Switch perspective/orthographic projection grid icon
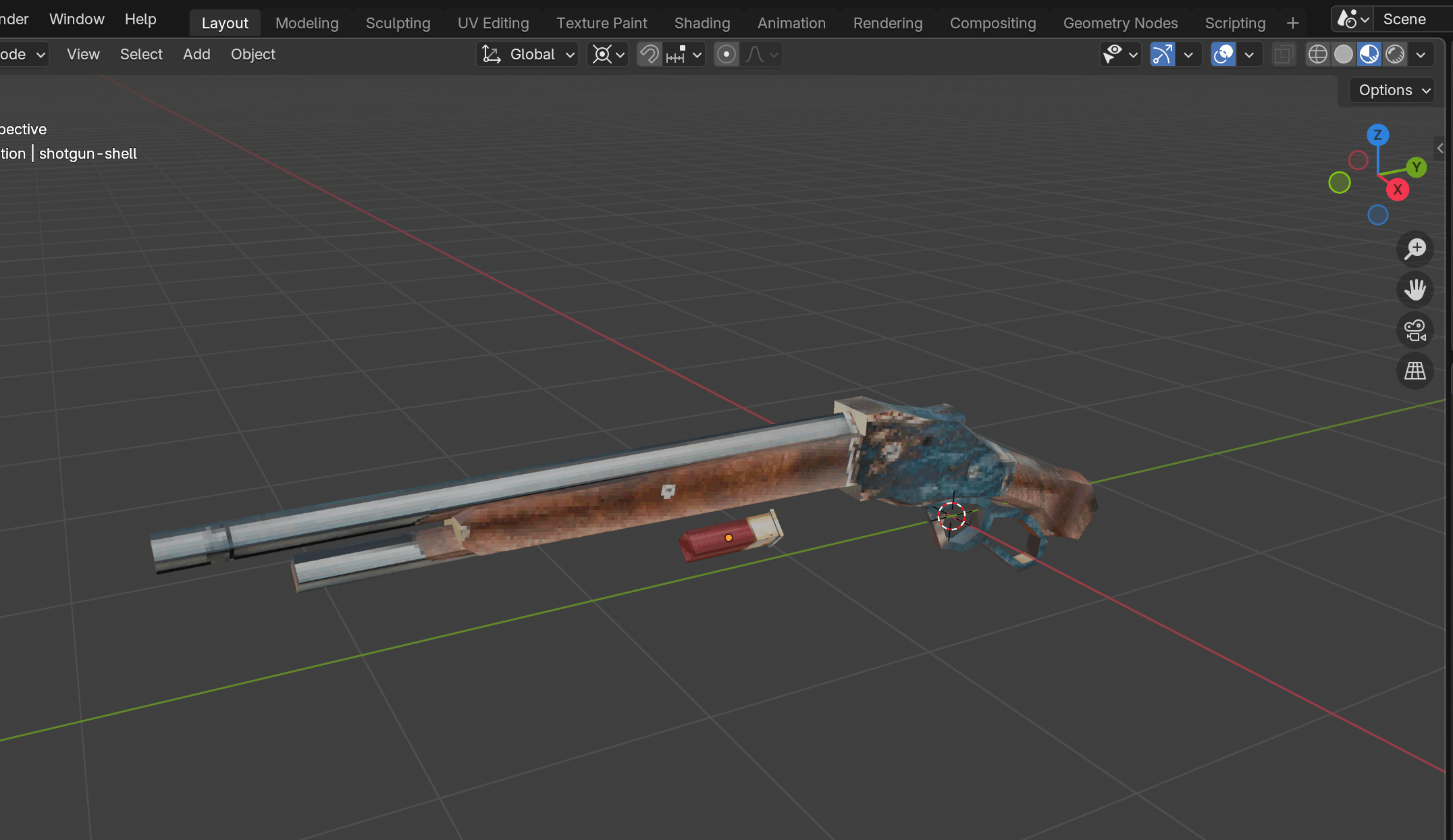1453x840 pixels. point(1415,371)
